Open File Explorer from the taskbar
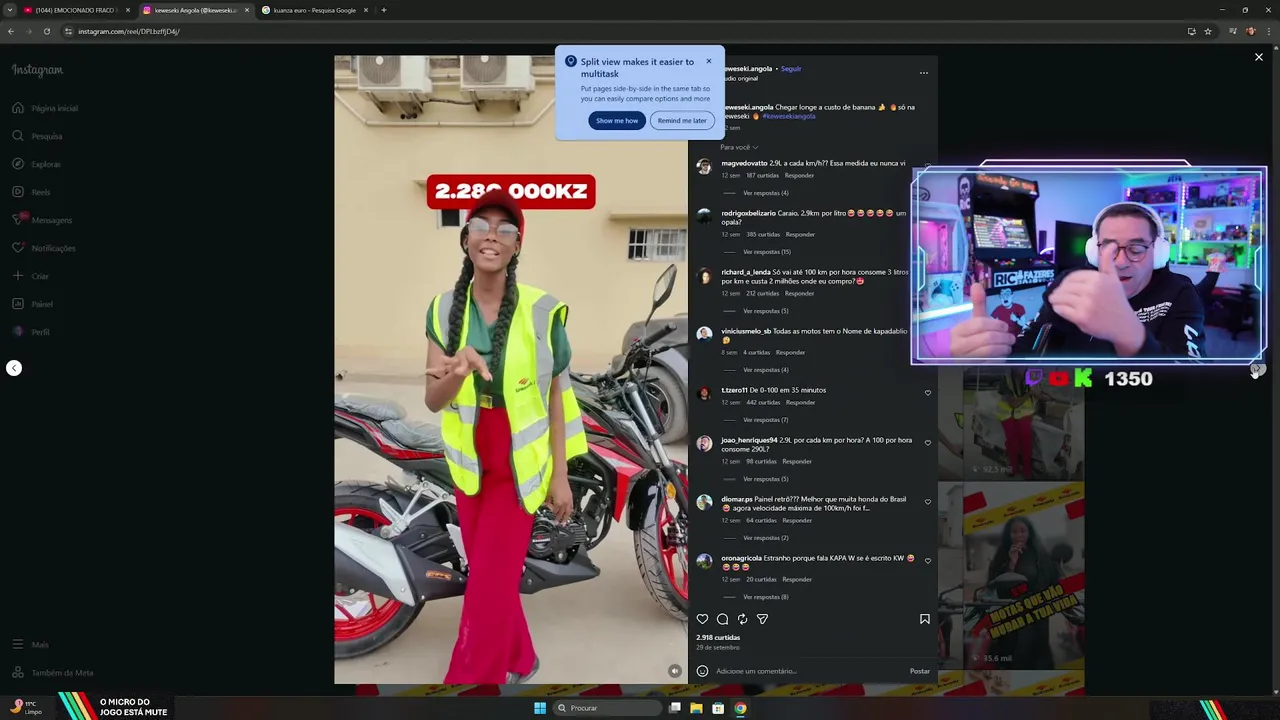 [x=696, y=708]
